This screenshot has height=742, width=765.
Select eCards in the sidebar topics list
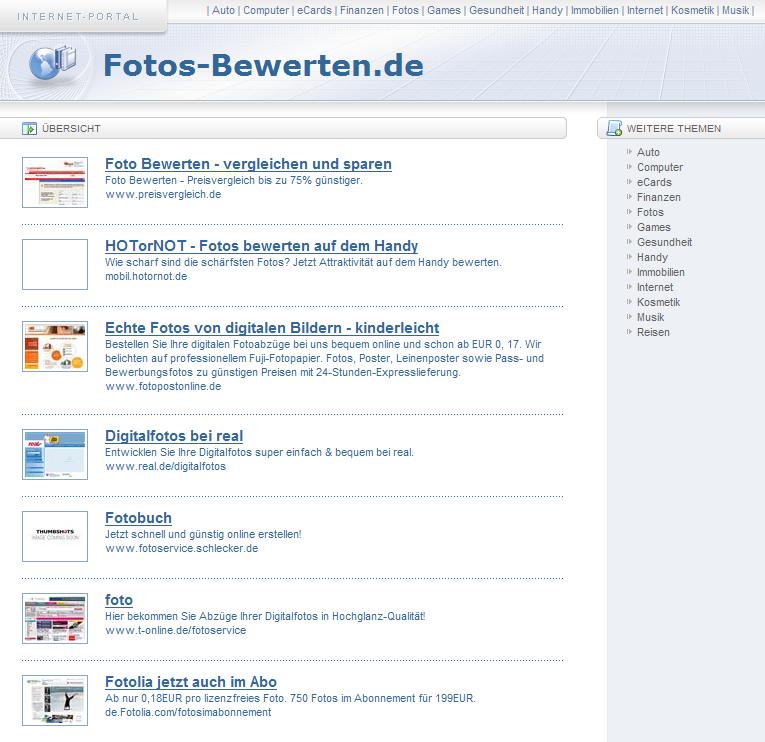654,182
